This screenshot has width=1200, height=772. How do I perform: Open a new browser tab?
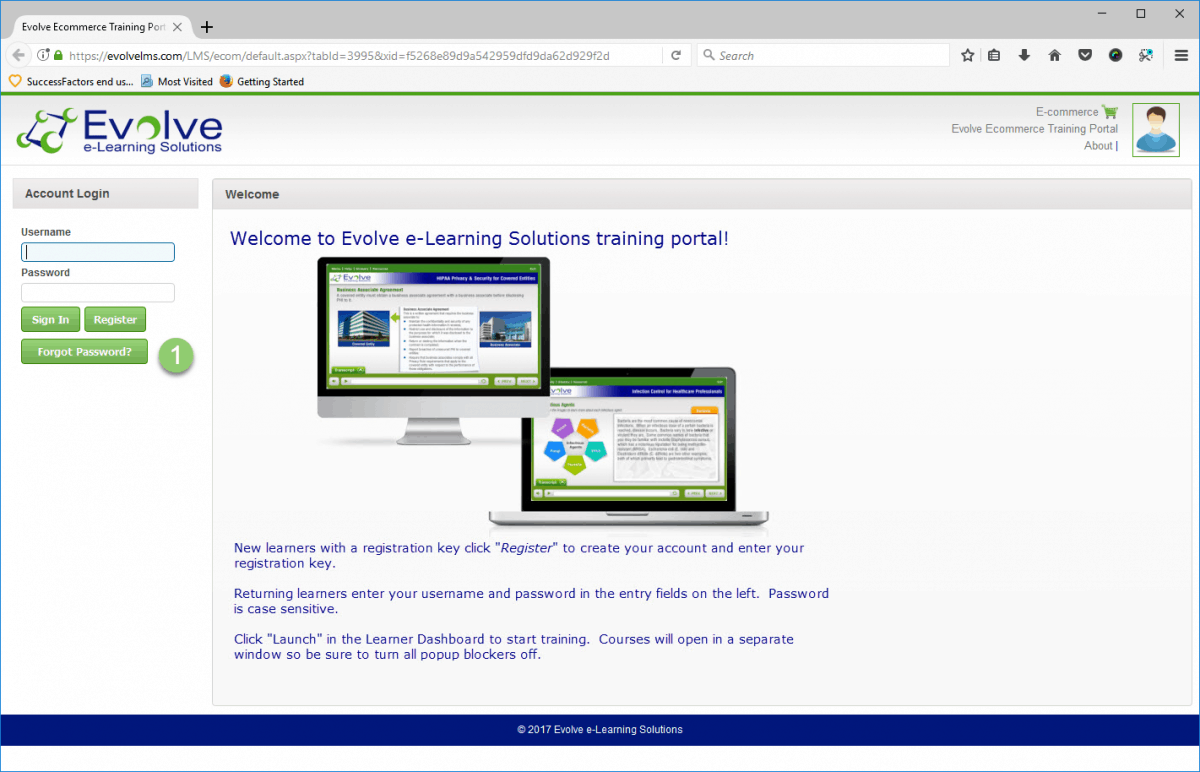pyautogui.click(x=206, y=27)
